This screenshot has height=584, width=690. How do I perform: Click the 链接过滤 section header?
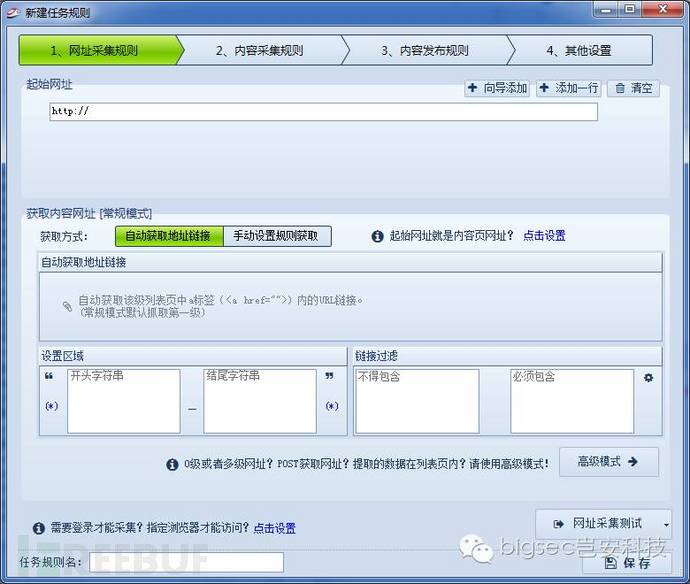tap(508, 356)
